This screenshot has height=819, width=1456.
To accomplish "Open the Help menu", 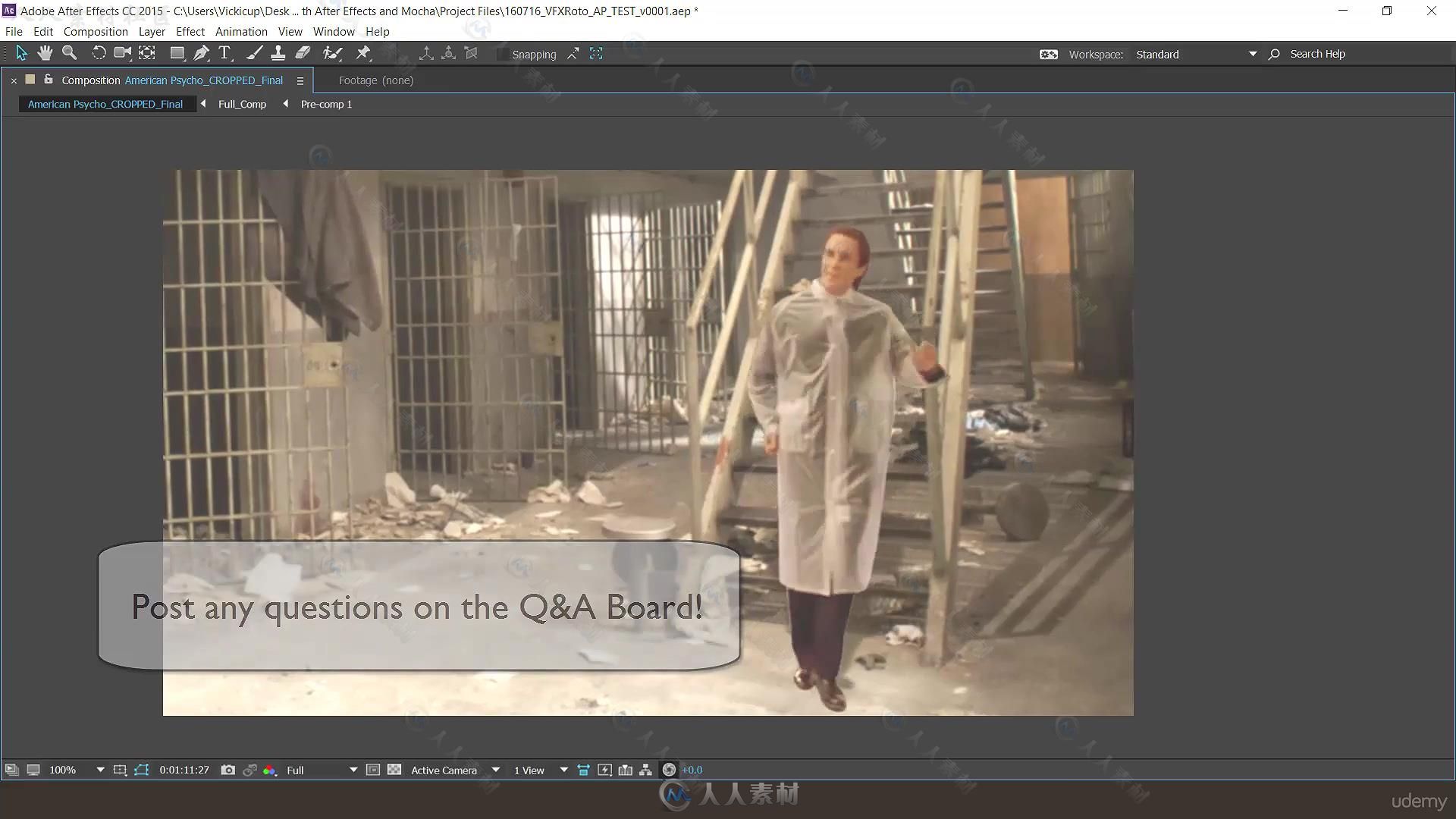I will pyautogui.click(x=378, y=31).
